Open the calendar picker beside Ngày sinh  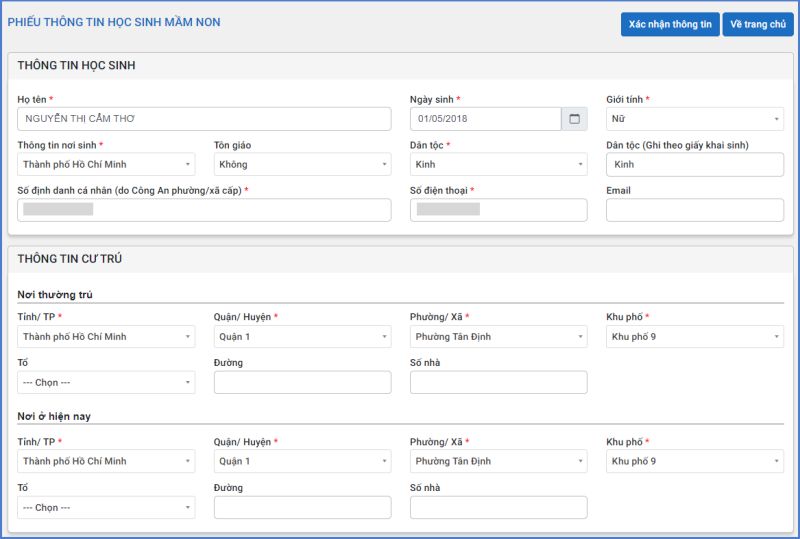[574, 119]
